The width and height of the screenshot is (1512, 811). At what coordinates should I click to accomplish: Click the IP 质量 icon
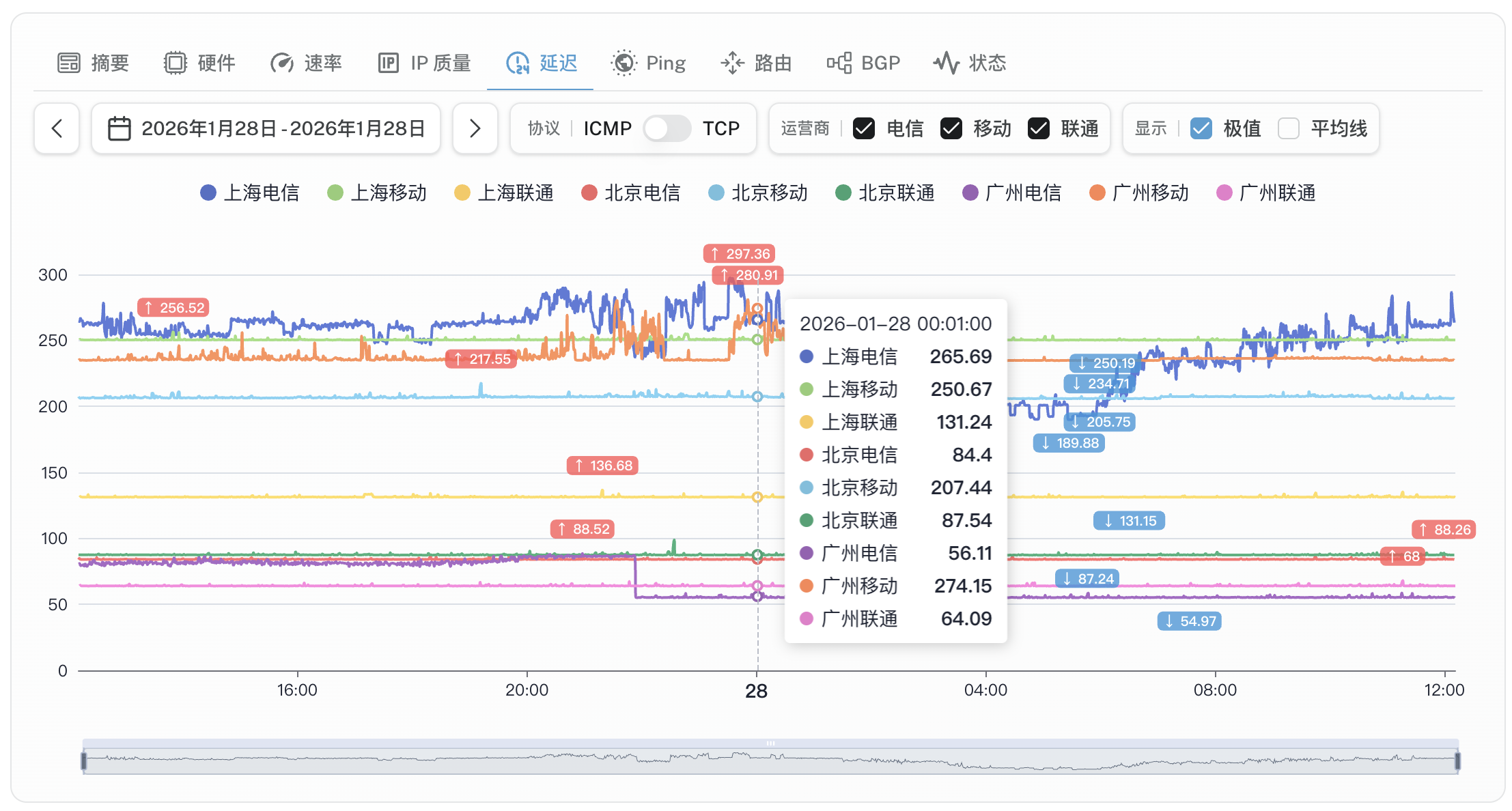[388, 63]
